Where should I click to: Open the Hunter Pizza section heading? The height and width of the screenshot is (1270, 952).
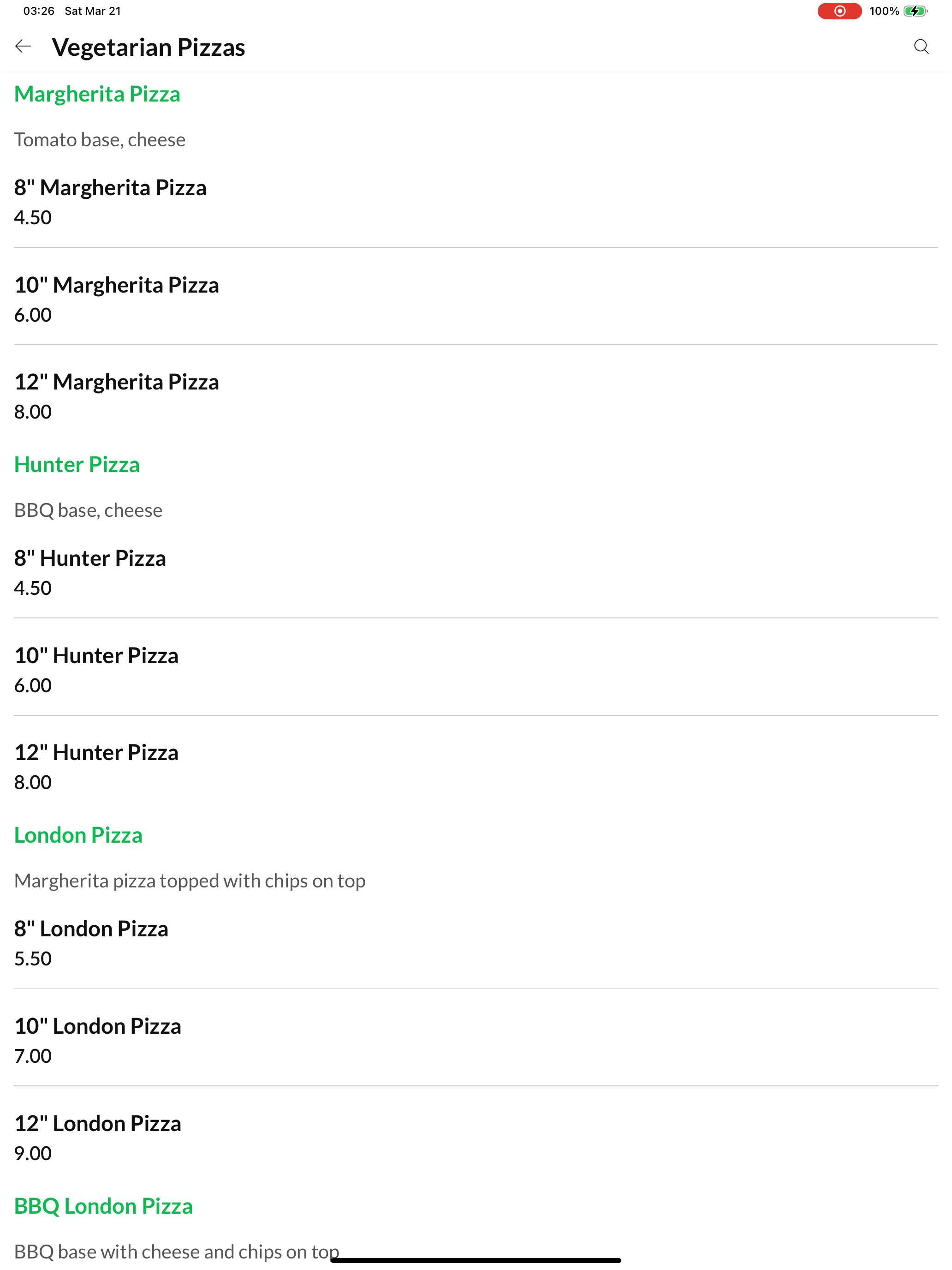[x=77, y=464]
